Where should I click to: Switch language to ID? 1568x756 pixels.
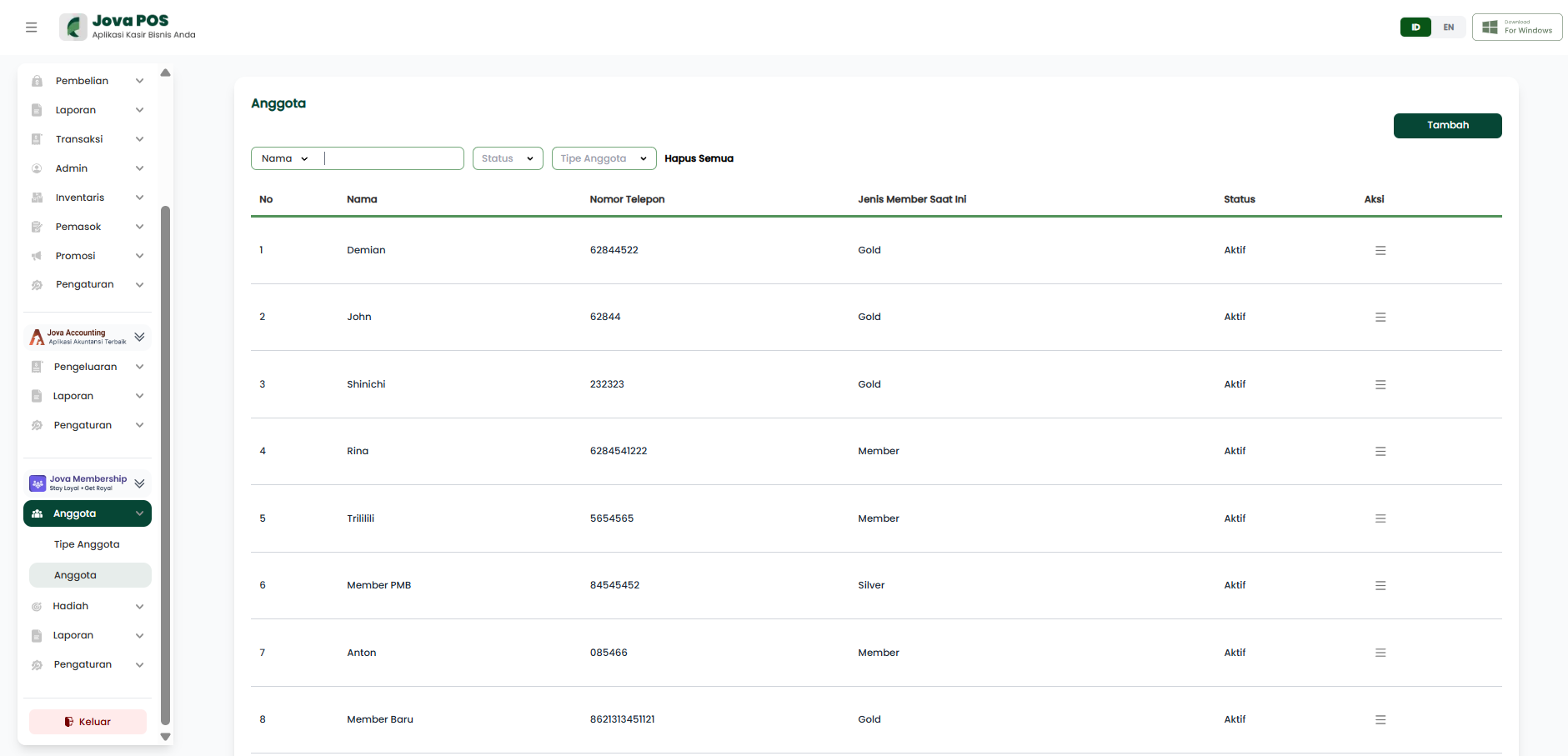pos(1415,28)
